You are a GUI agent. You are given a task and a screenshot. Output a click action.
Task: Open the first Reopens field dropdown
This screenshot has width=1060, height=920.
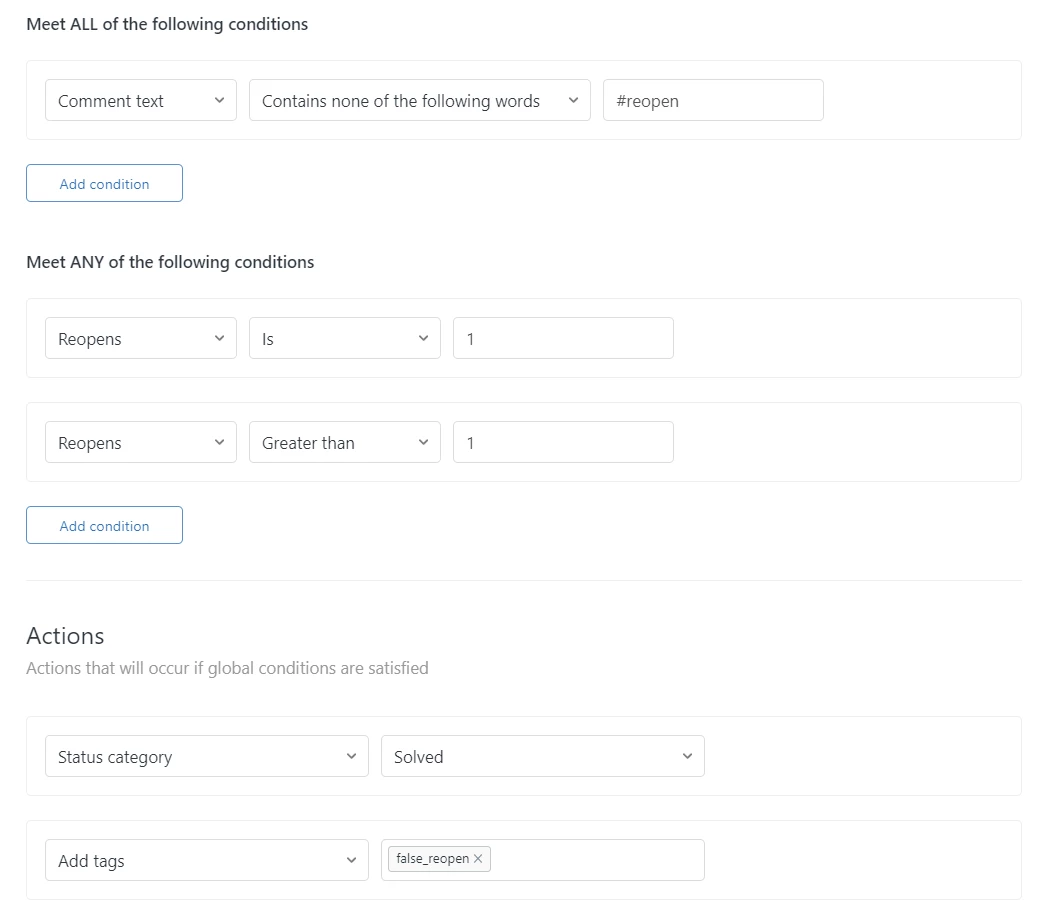click(140, 339)
